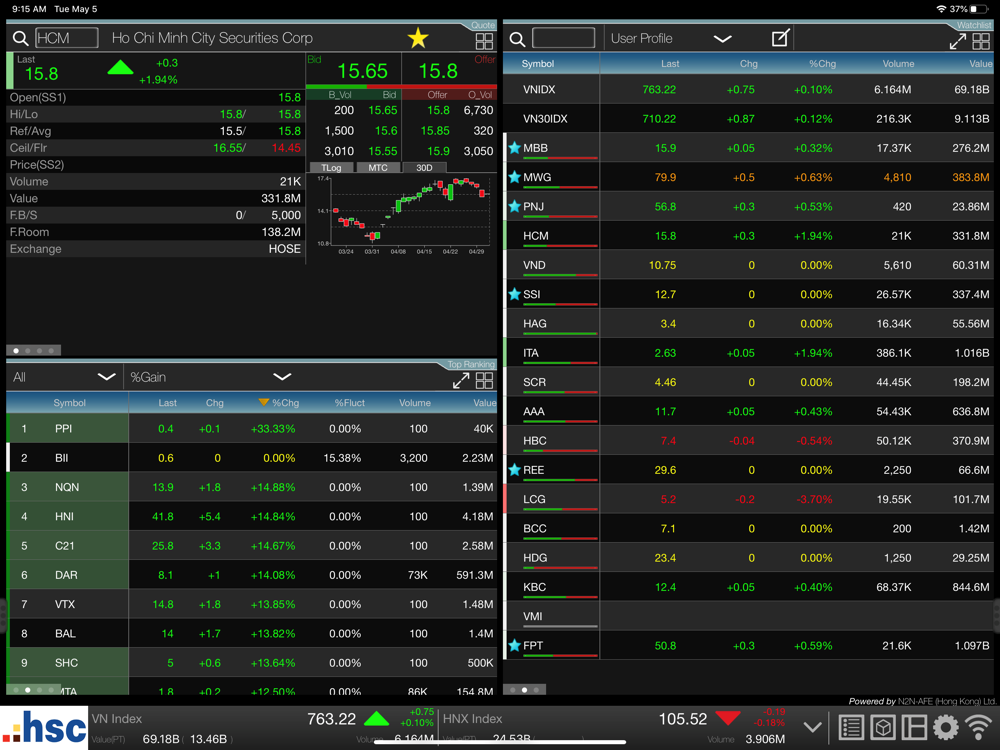Select the NQN row in Top Ranking
Screen dimensions: 1000x750
click(251, 487)
